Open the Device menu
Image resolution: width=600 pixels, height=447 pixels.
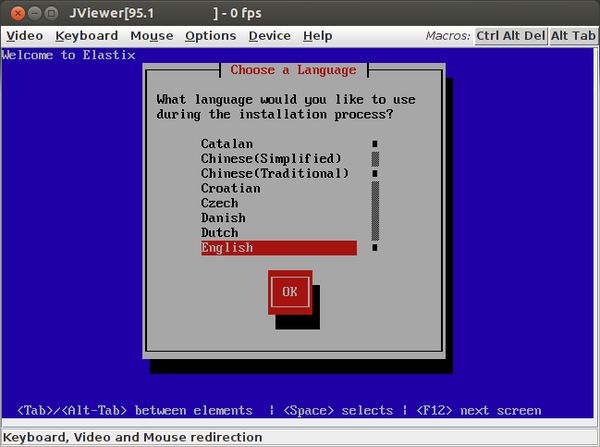click(x=269, y=36)
